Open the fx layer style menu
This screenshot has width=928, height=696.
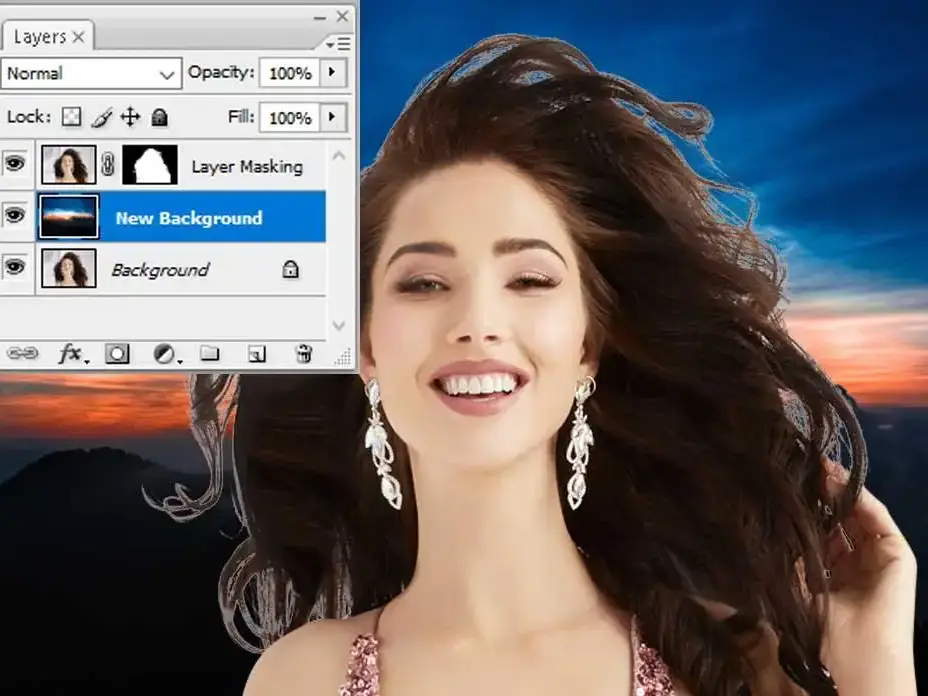click(x=73, y=354)
